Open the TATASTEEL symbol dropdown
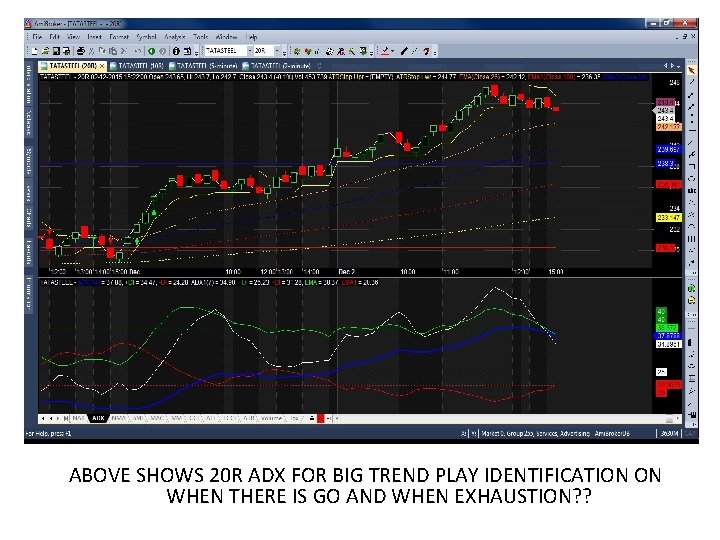The width and height of the screenshot is (720, 540). 250,51
